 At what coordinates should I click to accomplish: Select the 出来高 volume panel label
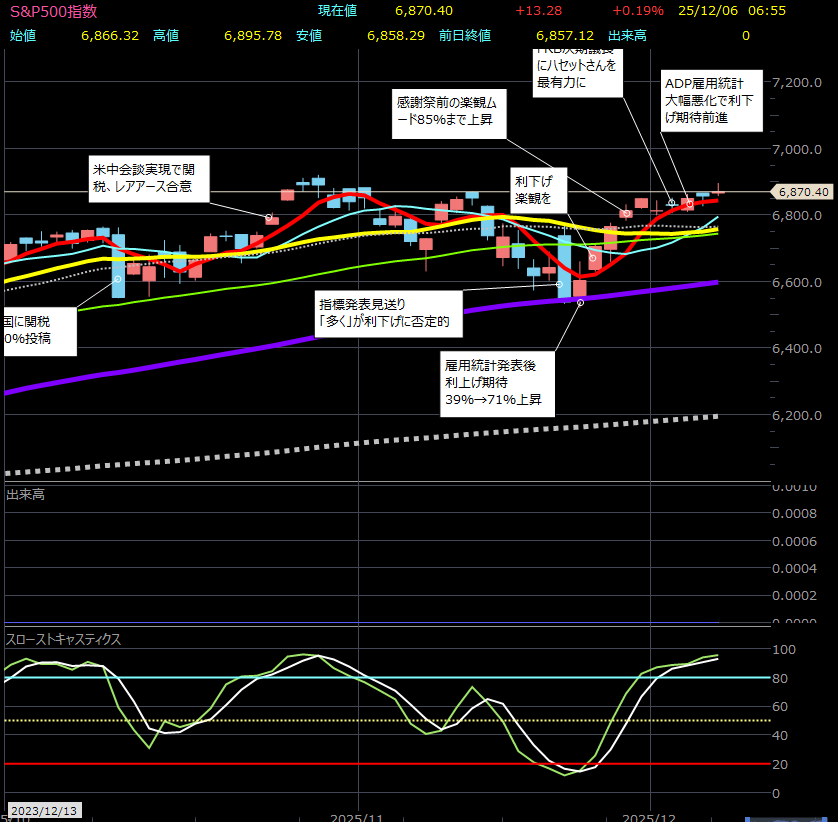tap(25, 494)
